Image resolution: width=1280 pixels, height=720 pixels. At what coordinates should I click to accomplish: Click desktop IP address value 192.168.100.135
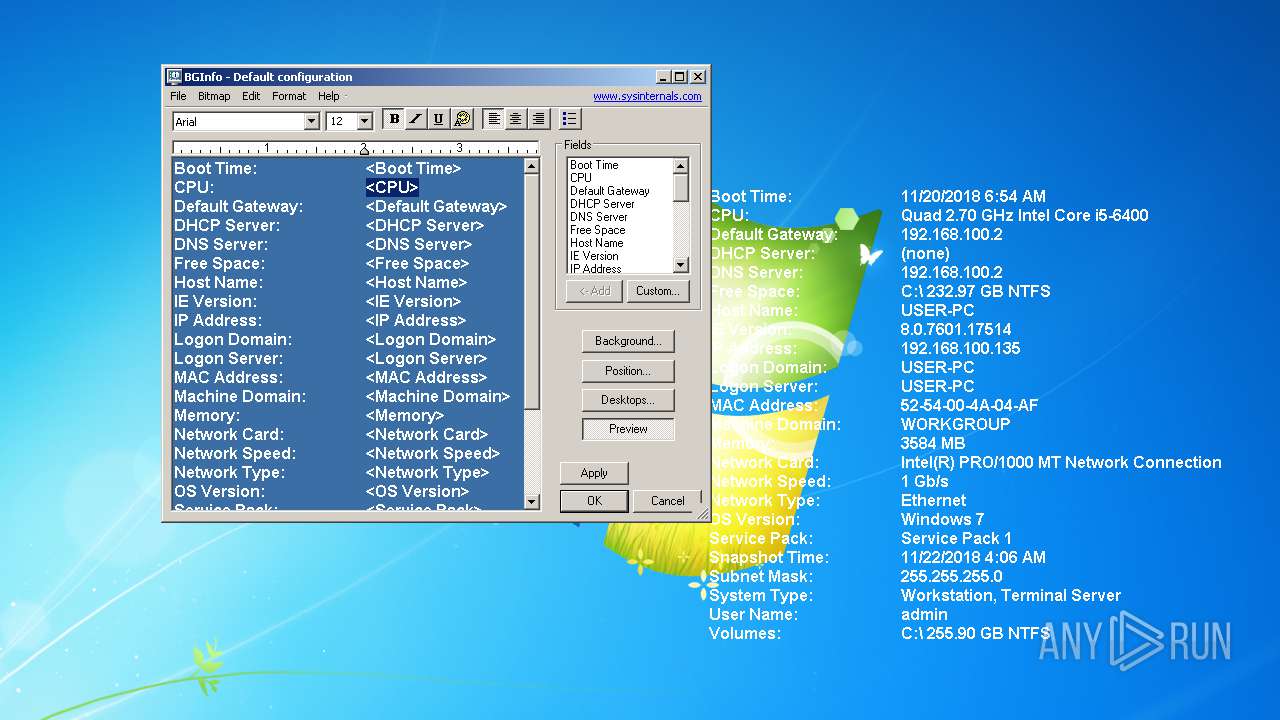click(x=960, y=348)
